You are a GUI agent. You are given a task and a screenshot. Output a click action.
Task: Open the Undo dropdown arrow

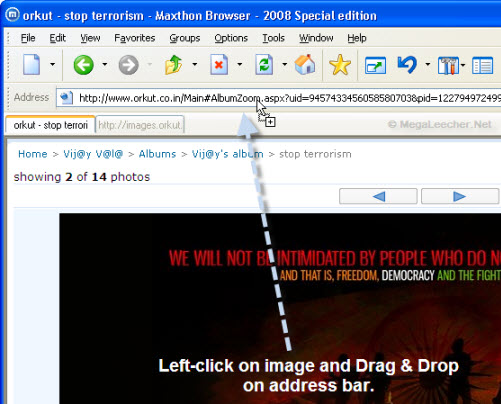[x=428, y=64]
